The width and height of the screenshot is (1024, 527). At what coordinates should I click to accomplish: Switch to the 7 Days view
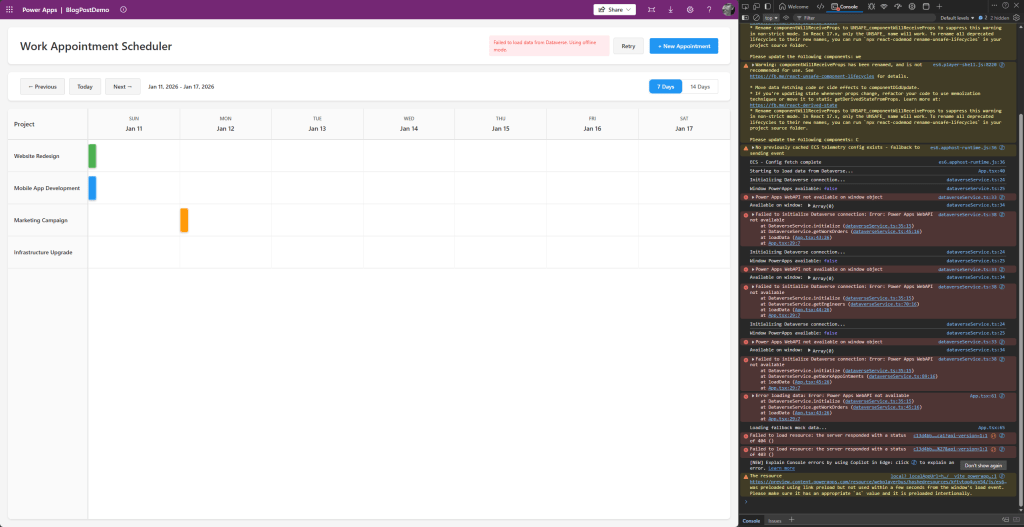664,87
